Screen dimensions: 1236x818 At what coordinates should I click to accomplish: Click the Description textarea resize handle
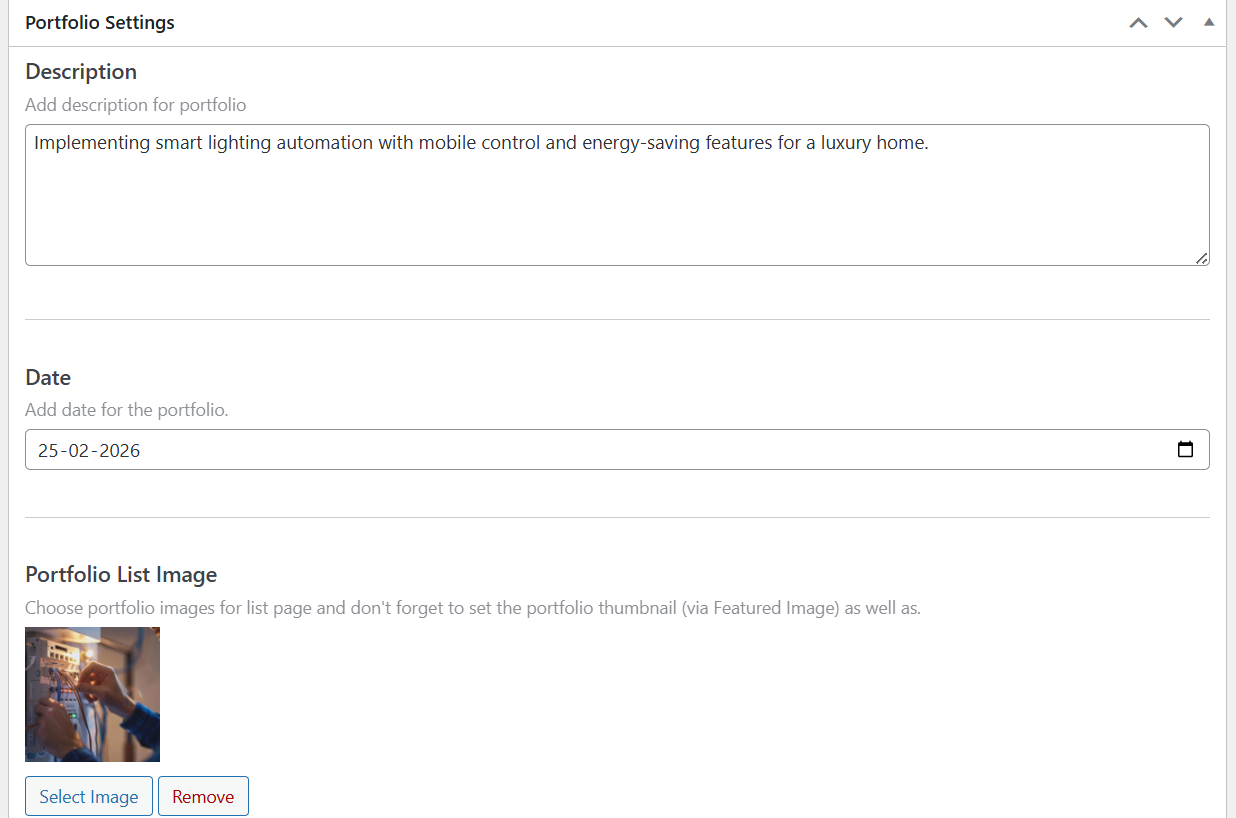pos(1201,258)
